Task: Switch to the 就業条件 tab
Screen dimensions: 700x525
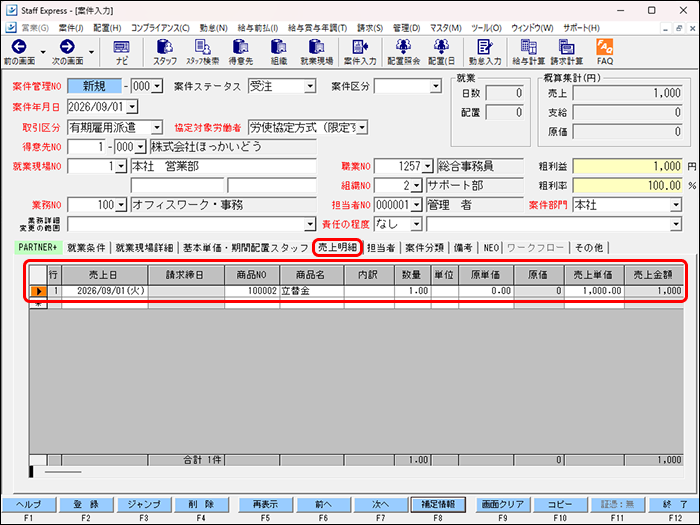Action: pos(86,248)
